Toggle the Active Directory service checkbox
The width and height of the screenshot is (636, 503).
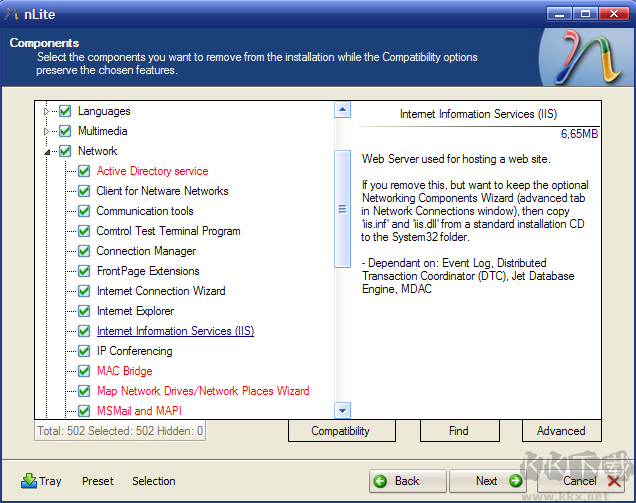(x=84, y=171)
